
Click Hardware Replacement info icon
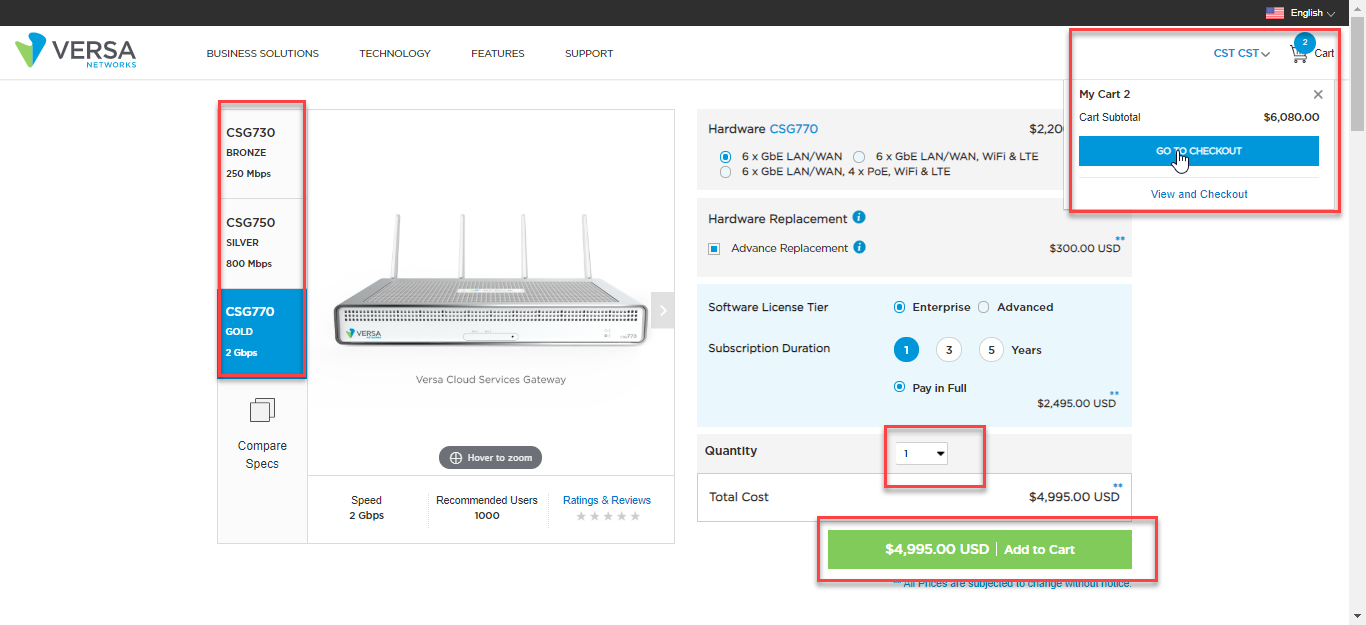(x=859, y=218)
